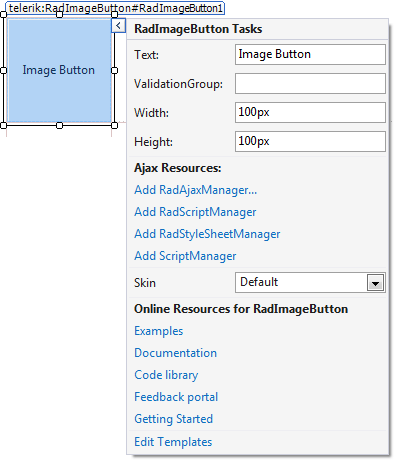Click Add RadAjaxManager... link
Screen dimensions: 395x460
point(196,190)
